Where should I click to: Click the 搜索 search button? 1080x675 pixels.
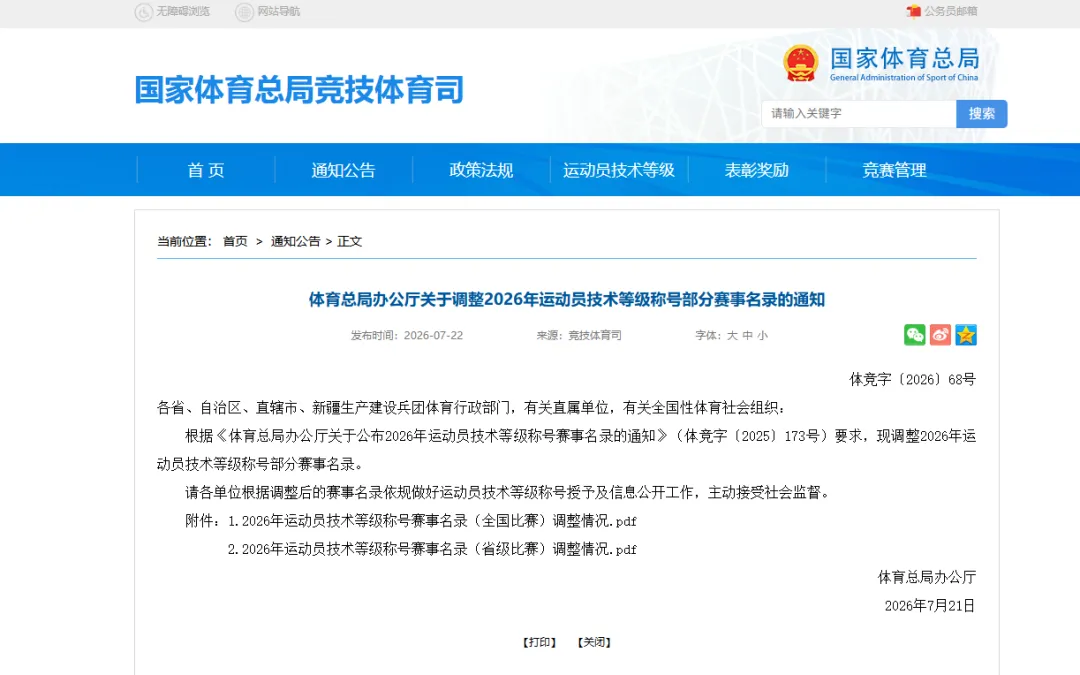pos(982,114)
